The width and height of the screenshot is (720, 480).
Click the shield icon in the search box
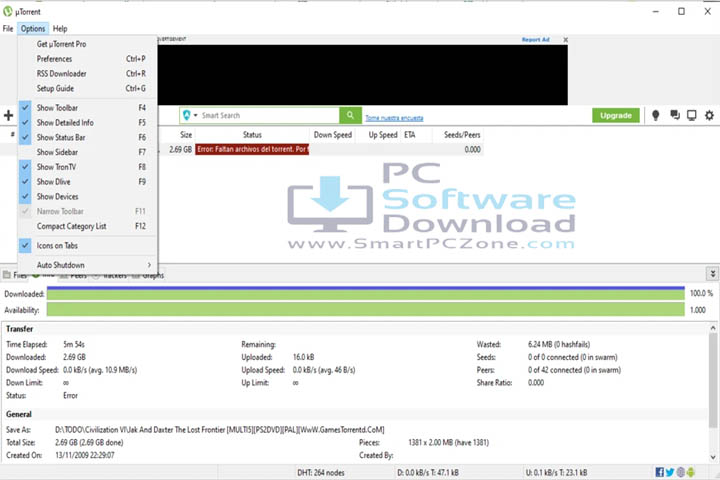[x=186, y=115]
